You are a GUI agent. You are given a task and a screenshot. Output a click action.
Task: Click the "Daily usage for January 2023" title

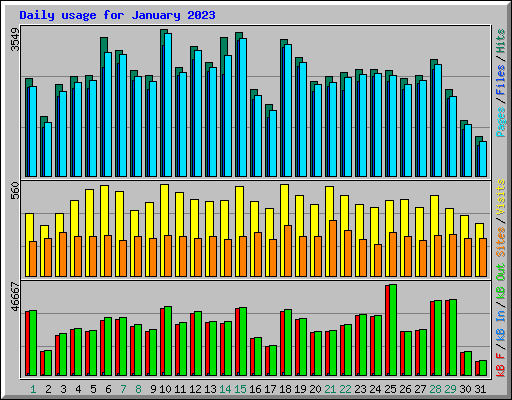click(117, 15)
